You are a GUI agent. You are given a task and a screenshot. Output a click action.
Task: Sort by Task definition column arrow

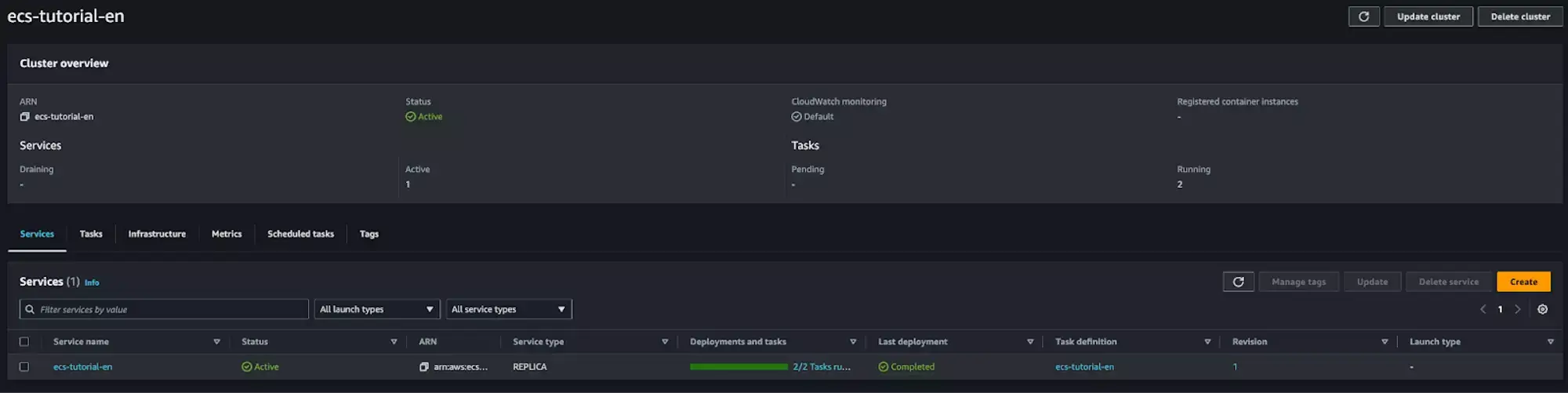coord(1207,342)
